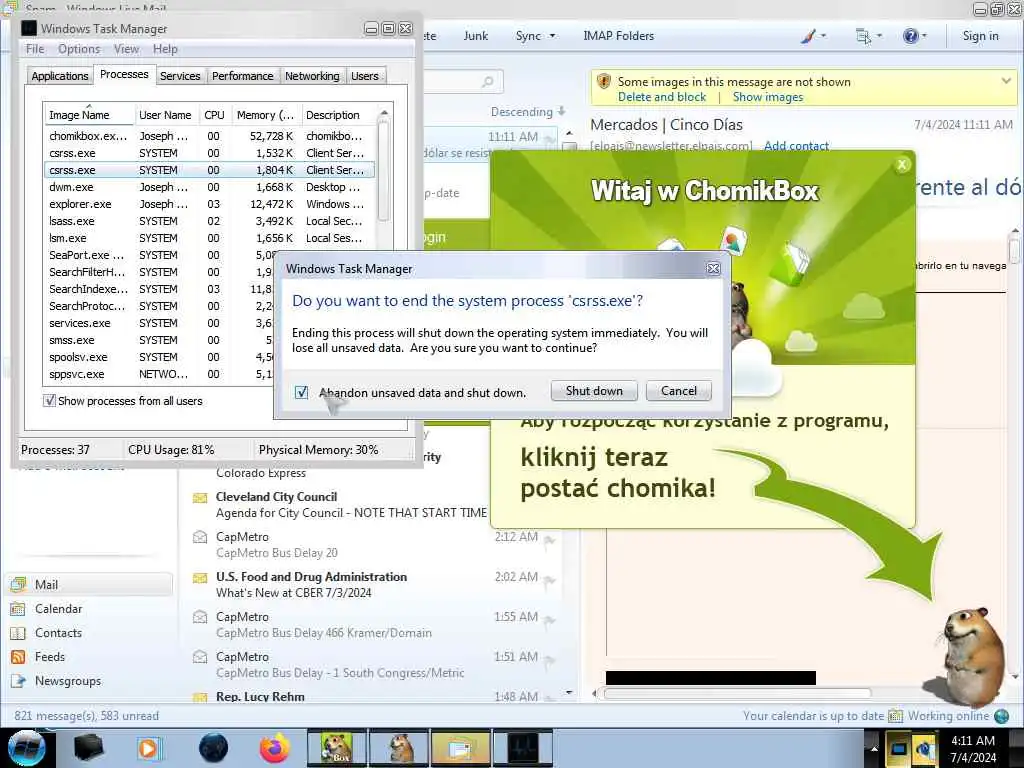The image size is (1024, 768).
Task: Select the services.exe process row
Action: click(160, 323)
